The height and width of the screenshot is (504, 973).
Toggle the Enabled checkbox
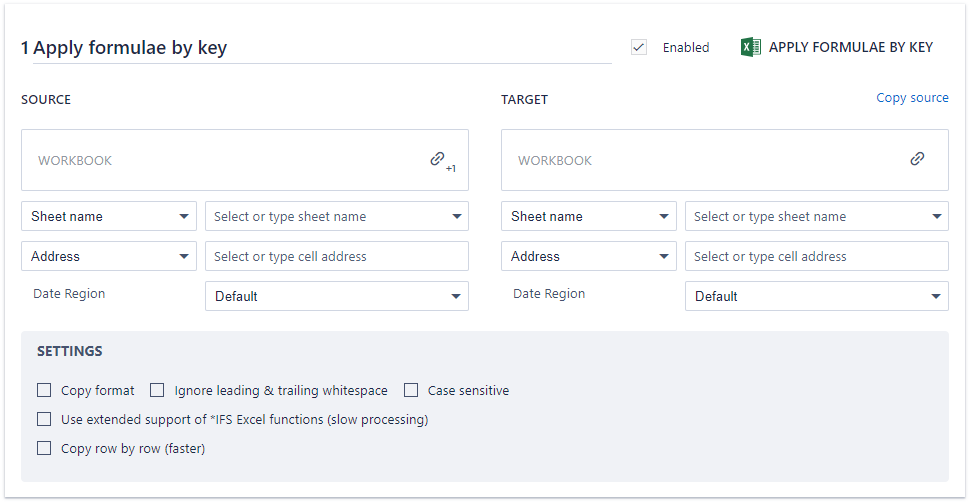pos(639,47)
